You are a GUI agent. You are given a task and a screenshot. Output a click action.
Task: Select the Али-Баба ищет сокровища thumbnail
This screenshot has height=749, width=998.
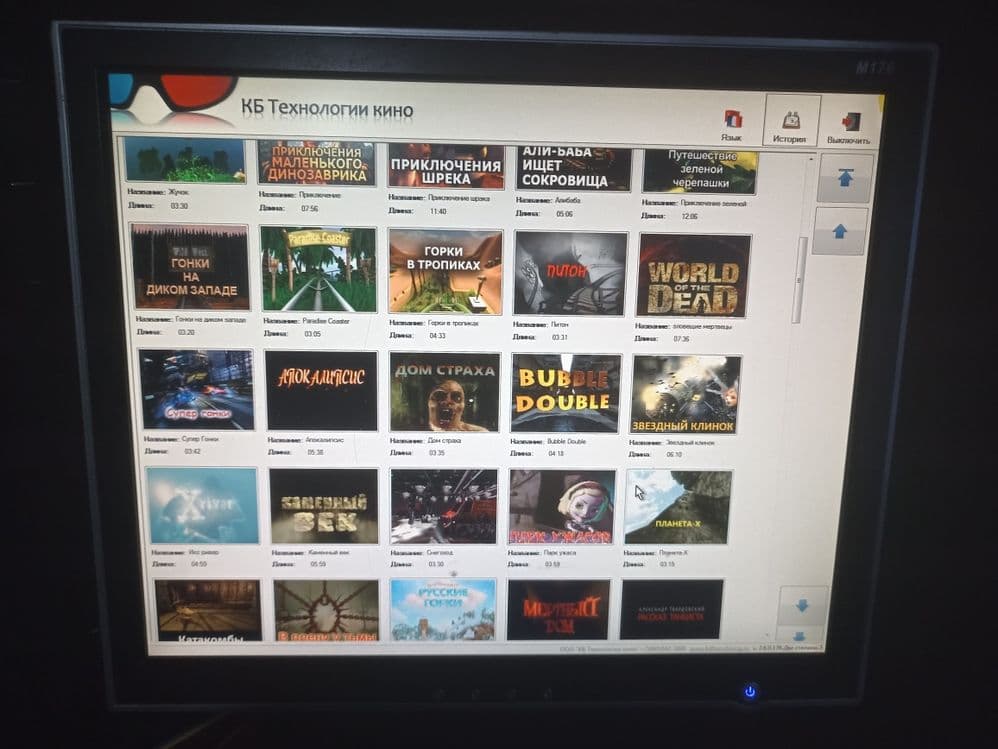[573, 169]
